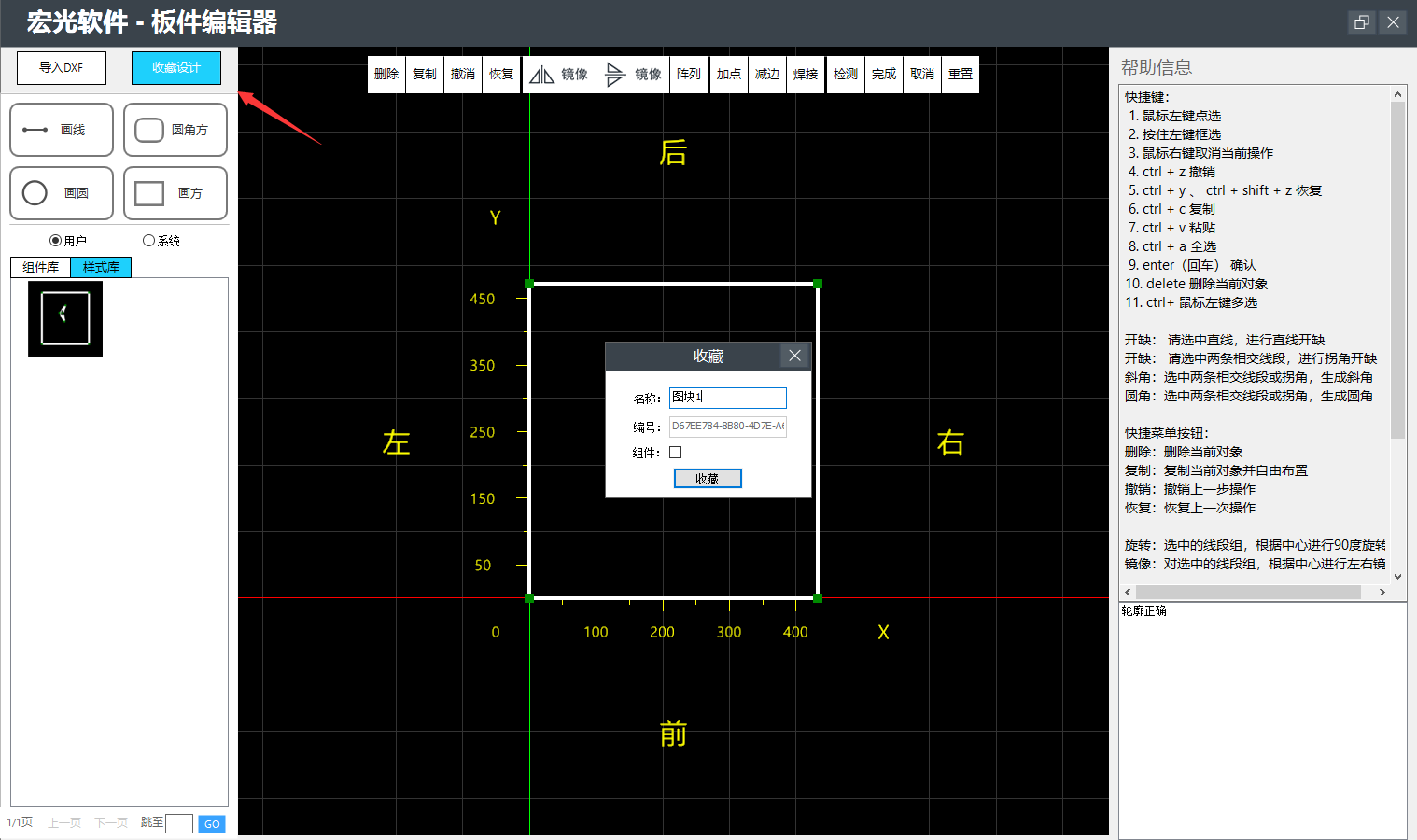Switch to the 组件库 tab
1417x840 pixels.
click(x=41, y=267)
